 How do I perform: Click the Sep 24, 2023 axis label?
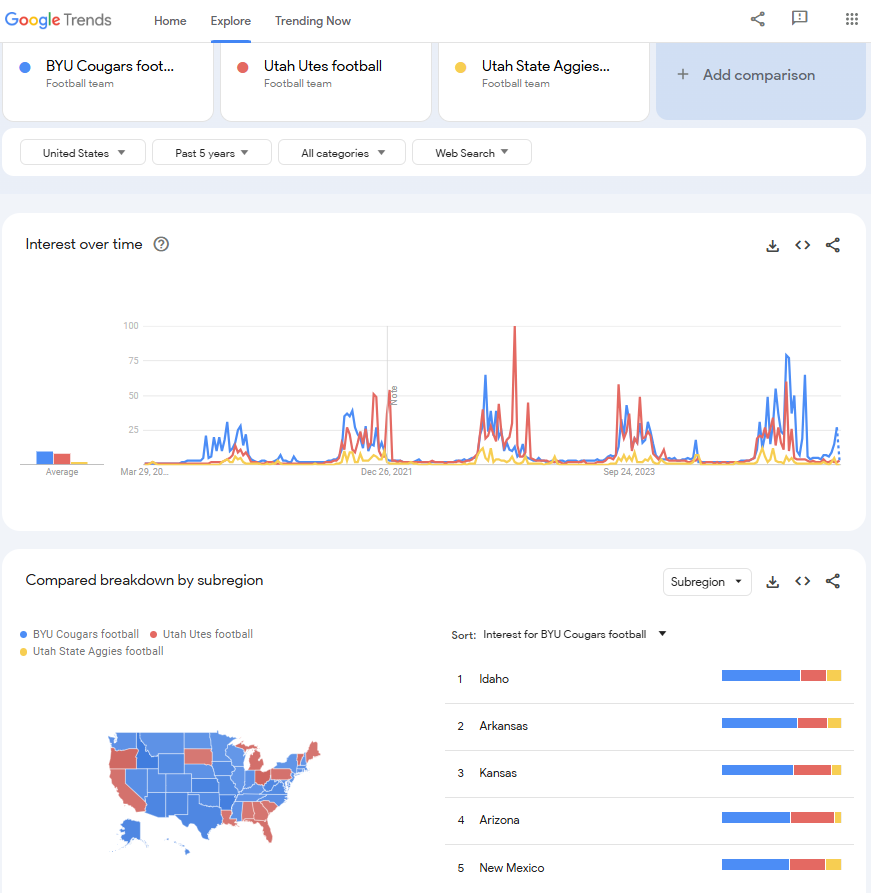click(629, 472)
